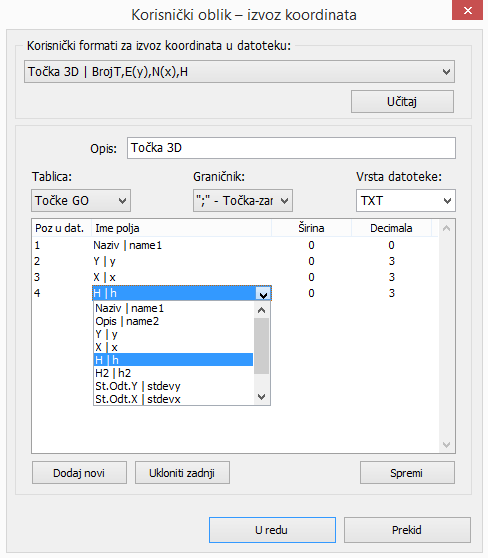Screen dimensions: 488x558
Task: Click into the Opis text field
Action: click(291, 148)
